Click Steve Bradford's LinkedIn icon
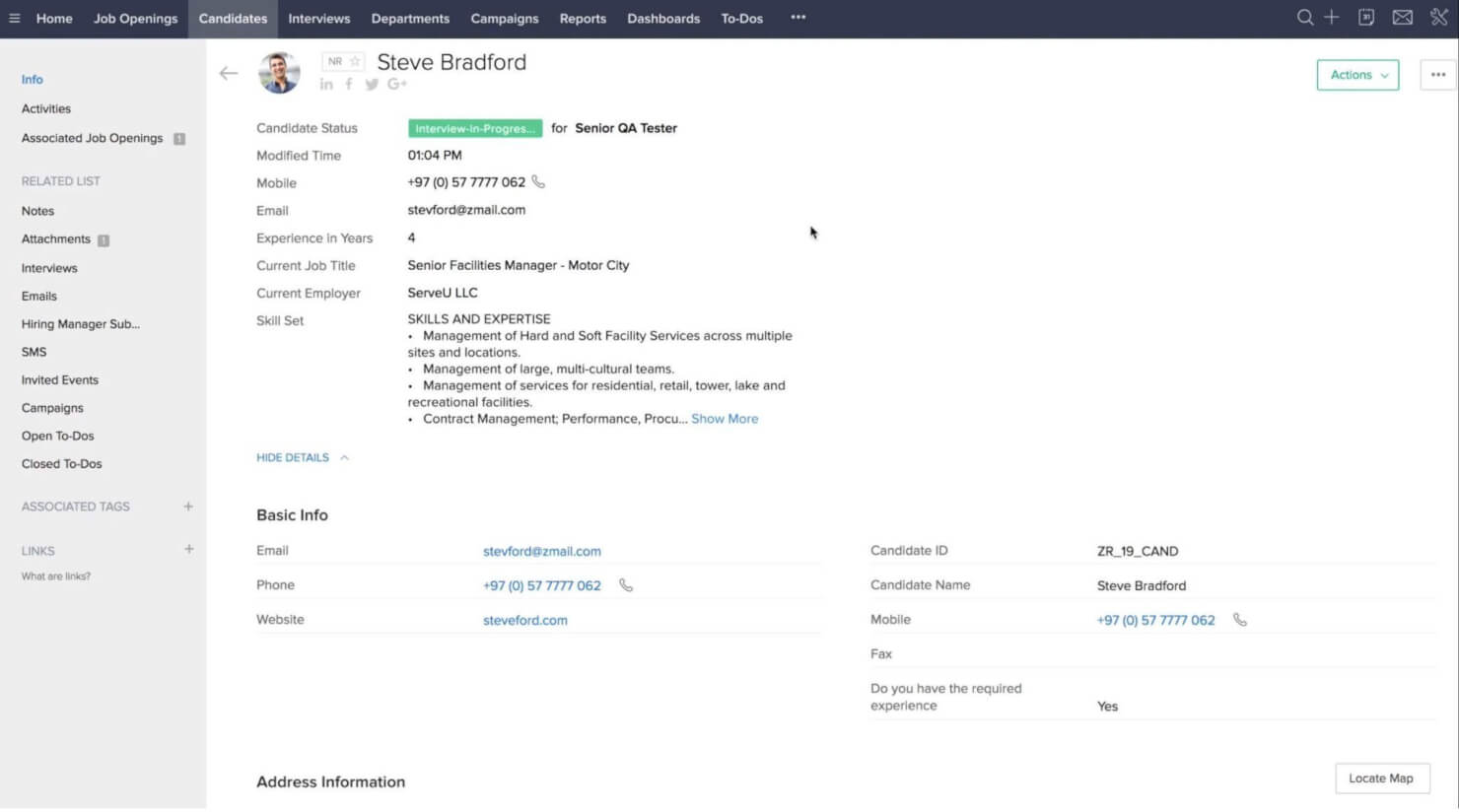Image resolution: width=1459 pixels, height=812 pixels. point(326,84)
